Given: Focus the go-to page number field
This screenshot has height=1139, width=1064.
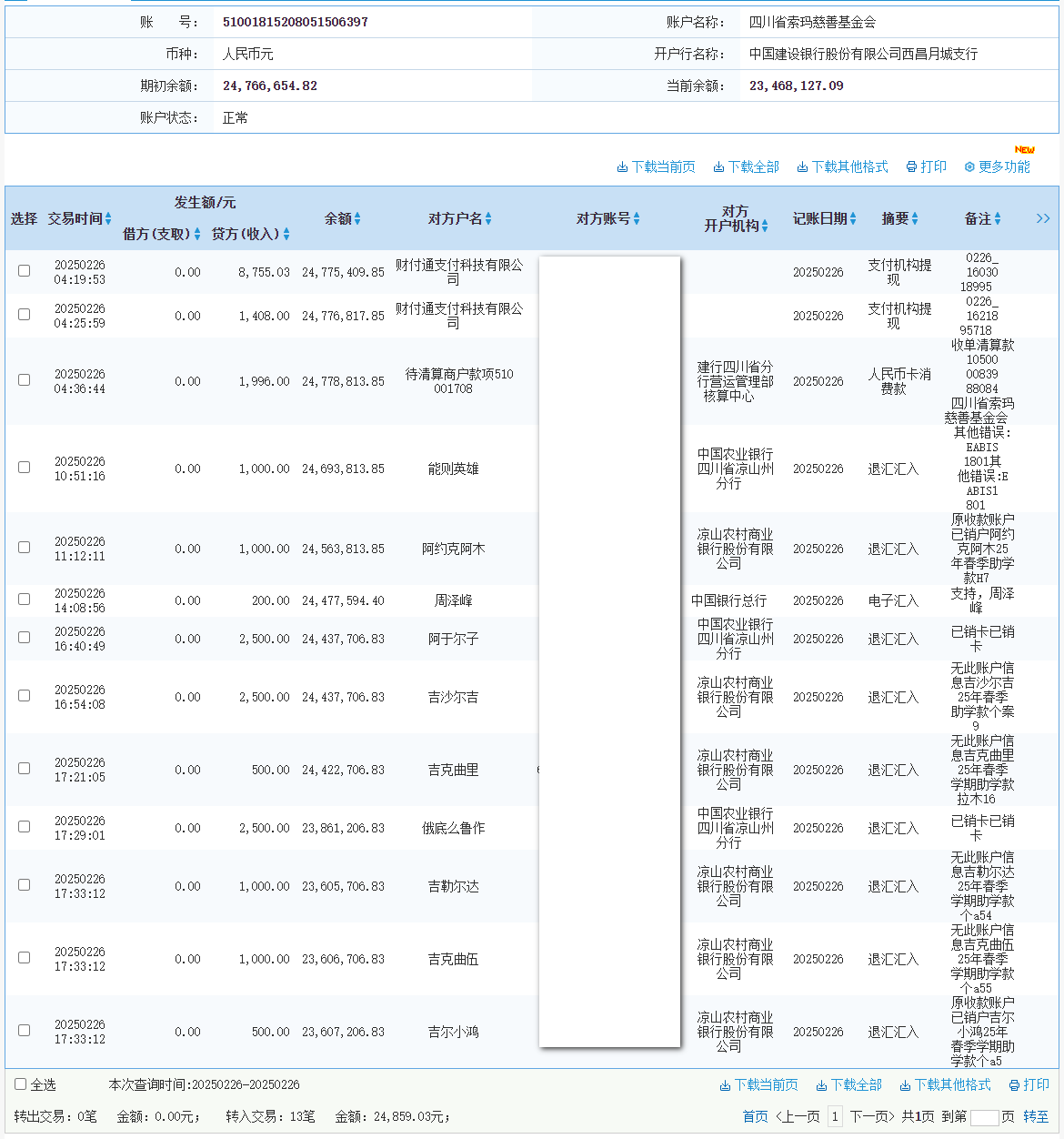Looking at the screenshot, I should 985,1117.
